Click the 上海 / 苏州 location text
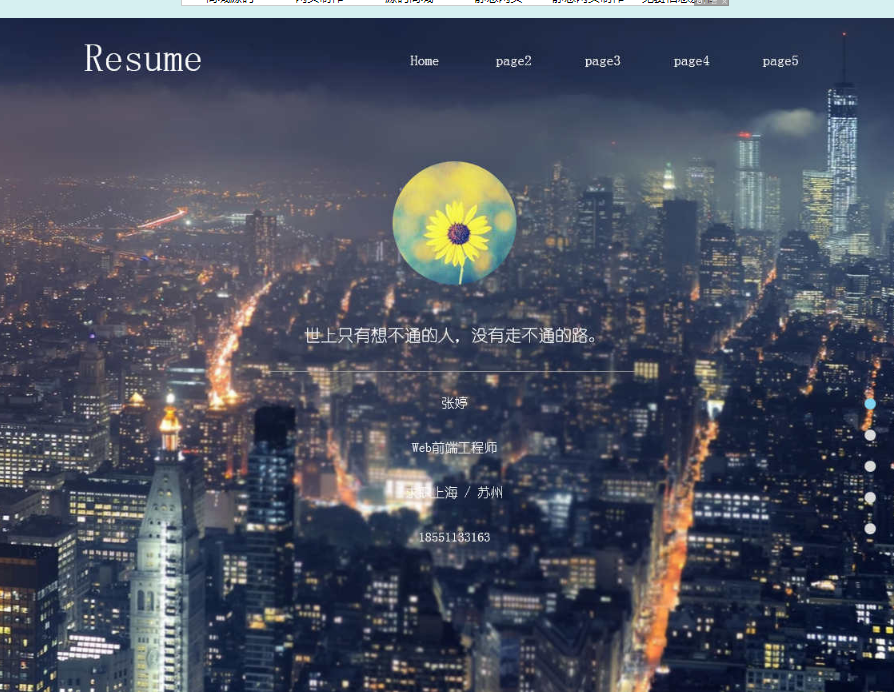This screenshot has width=894, height=692. pos(456,492)
